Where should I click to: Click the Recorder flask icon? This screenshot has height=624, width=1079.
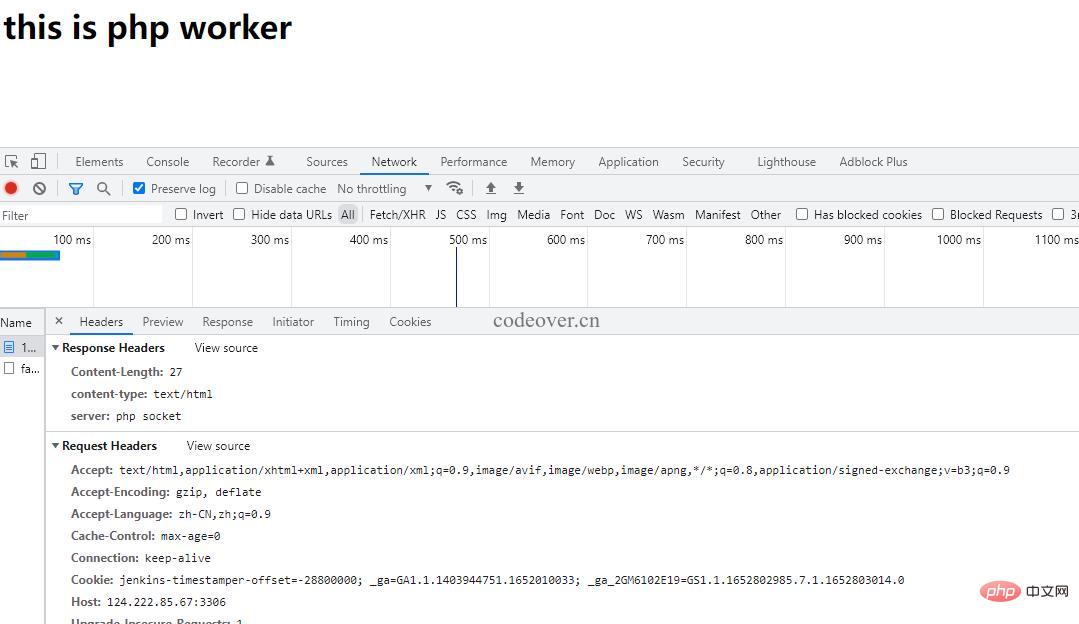pos(270,161)
